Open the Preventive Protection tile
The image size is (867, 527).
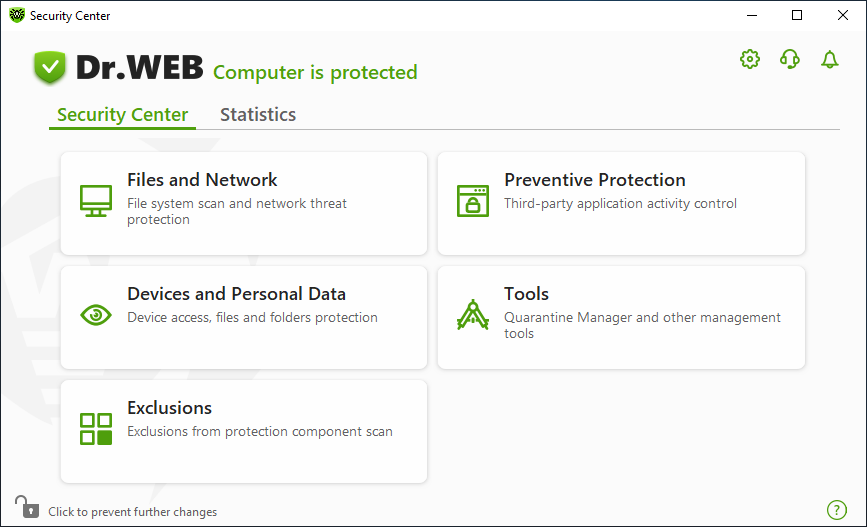pyautogui.click(x=621, y=204)
